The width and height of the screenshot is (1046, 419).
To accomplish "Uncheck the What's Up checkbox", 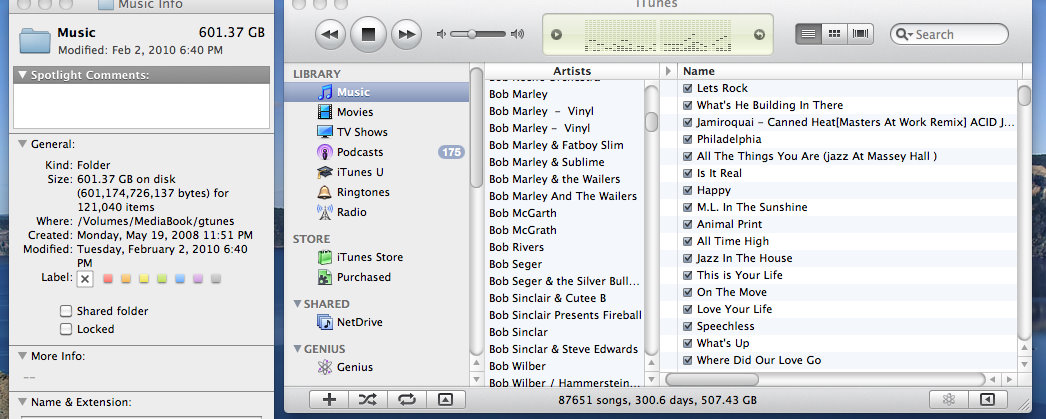I will [688, 344].
